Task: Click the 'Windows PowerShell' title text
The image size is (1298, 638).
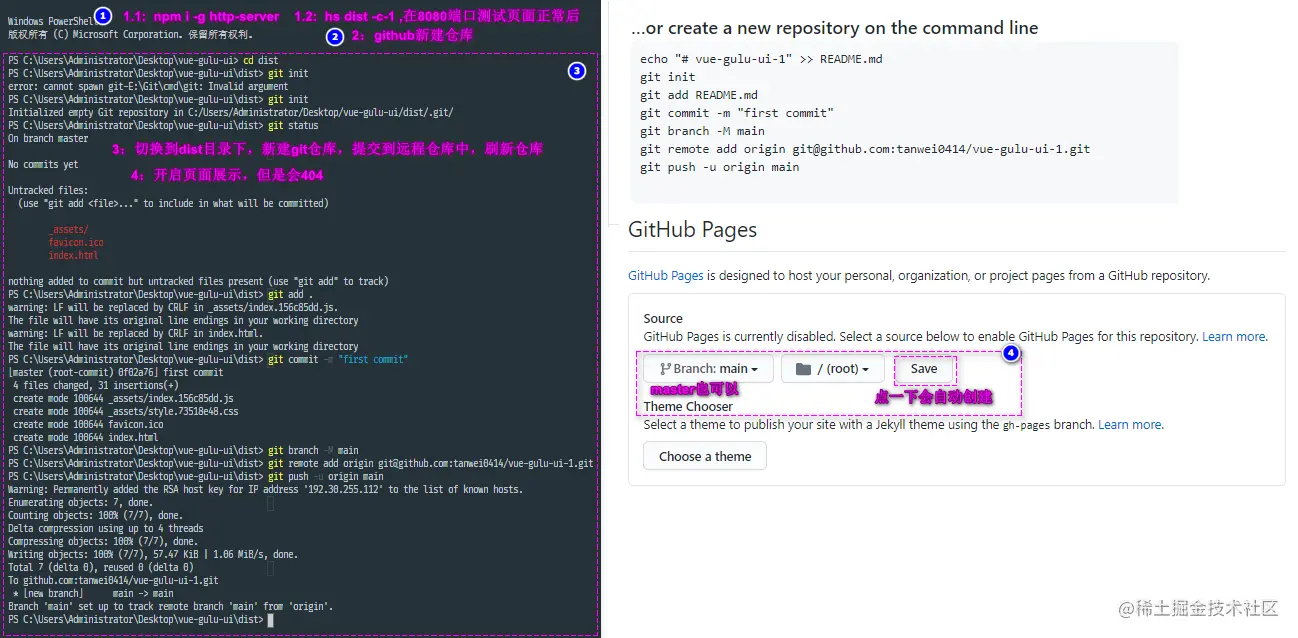Action: pos(50,21)
